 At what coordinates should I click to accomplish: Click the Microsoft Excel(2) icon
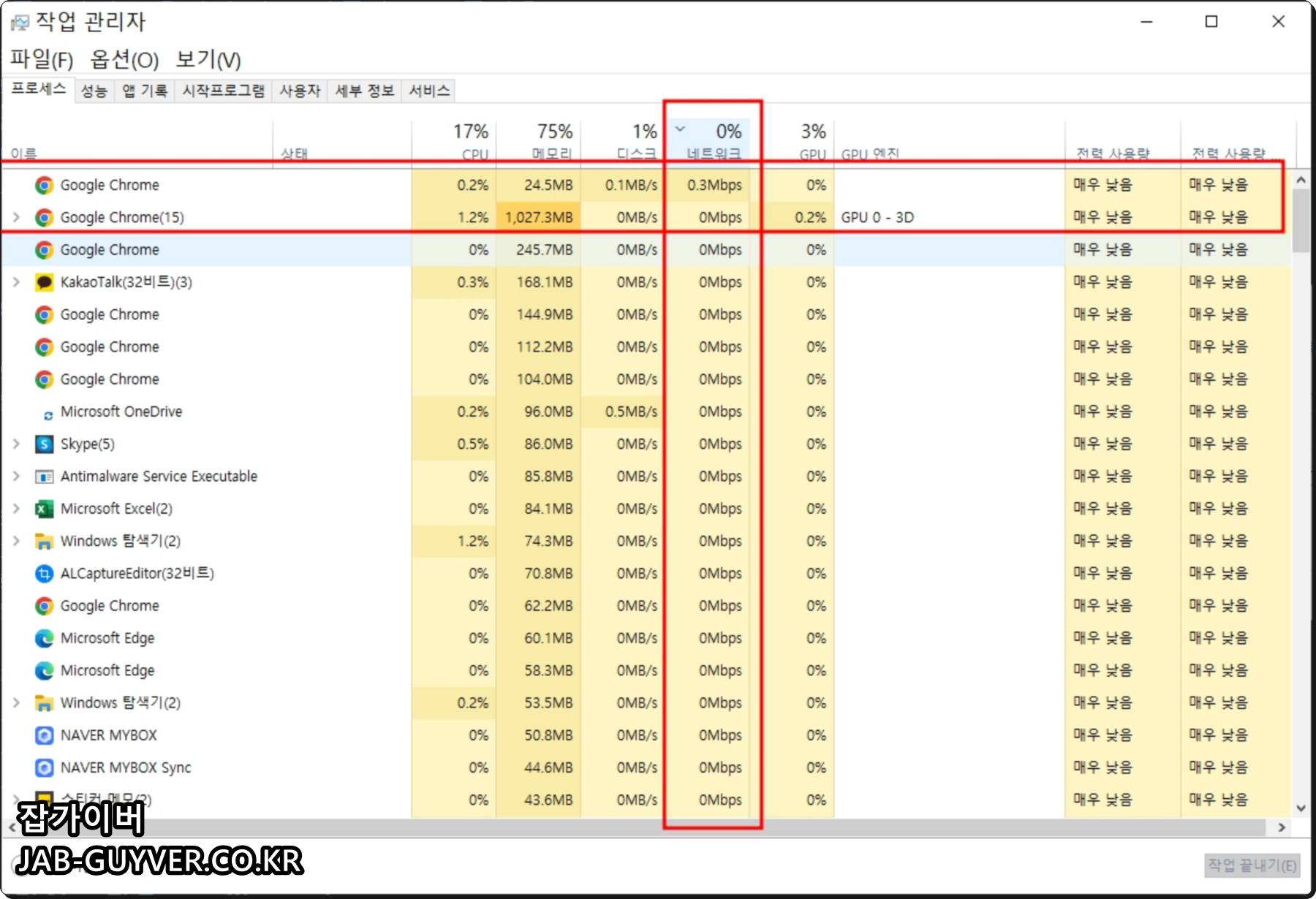coord(44,509)
